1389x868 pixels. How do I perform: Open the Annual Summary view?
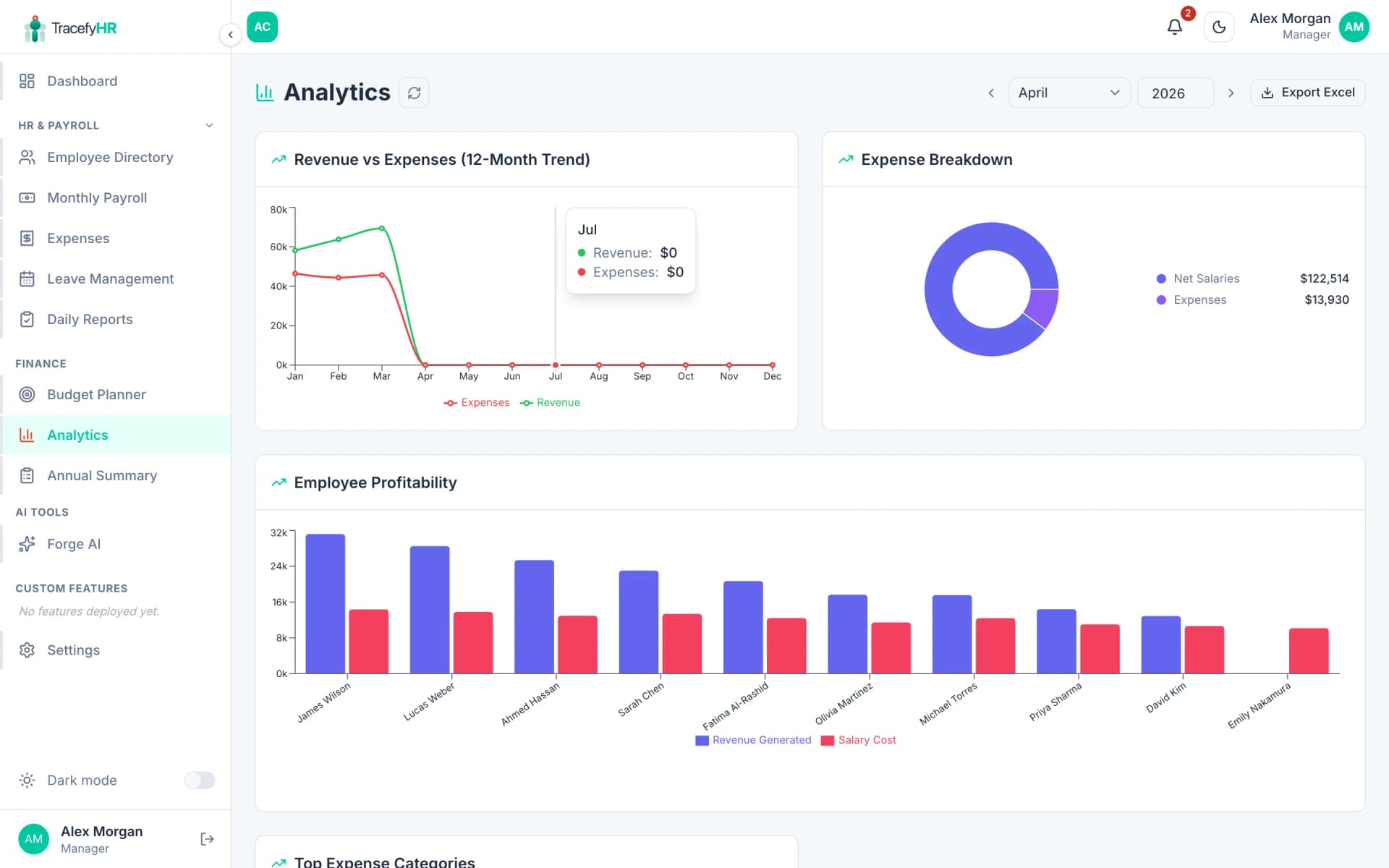pos(102,475)
